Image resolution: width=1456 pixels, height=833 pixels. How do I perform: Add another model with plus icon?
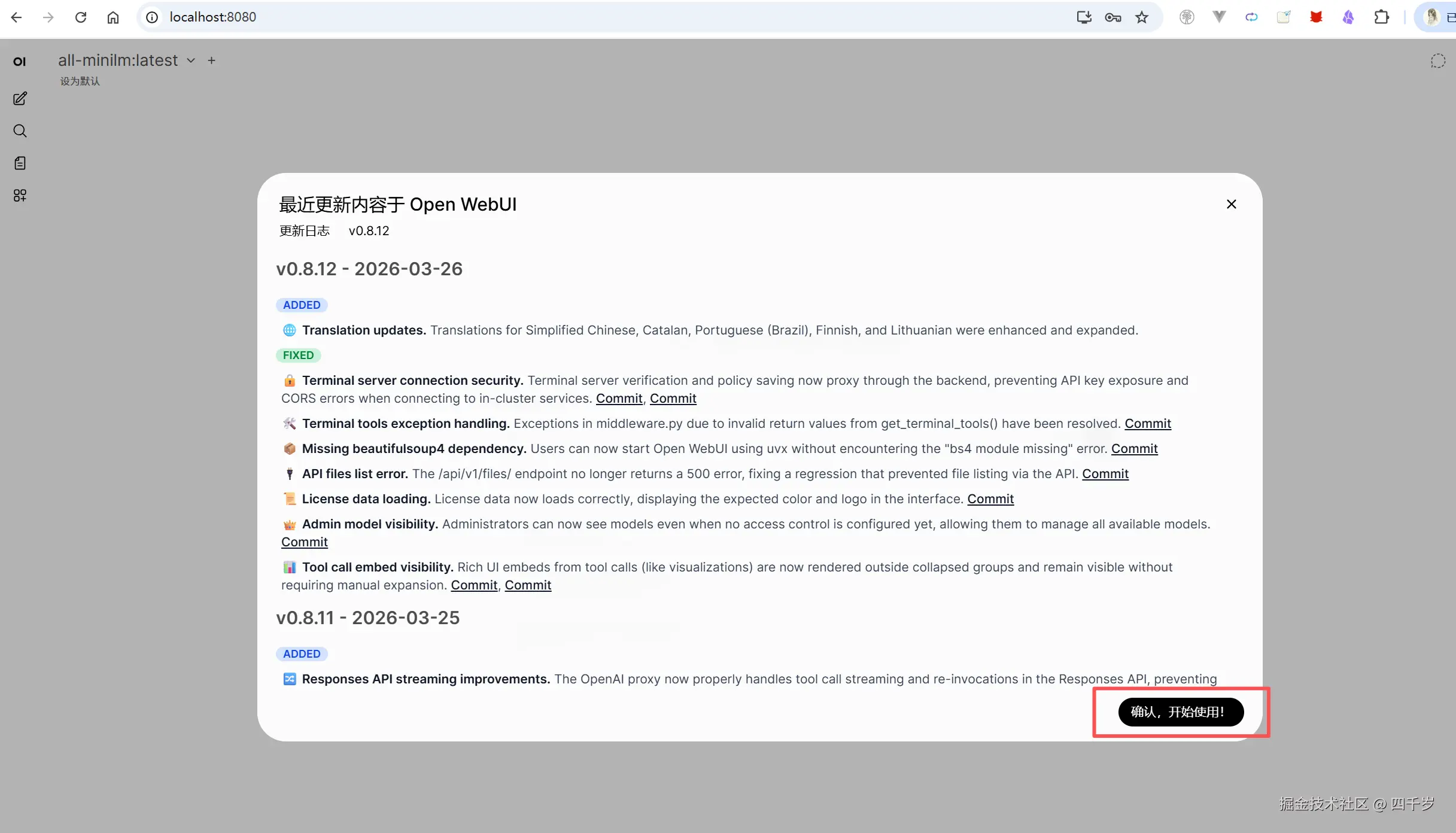211,60
